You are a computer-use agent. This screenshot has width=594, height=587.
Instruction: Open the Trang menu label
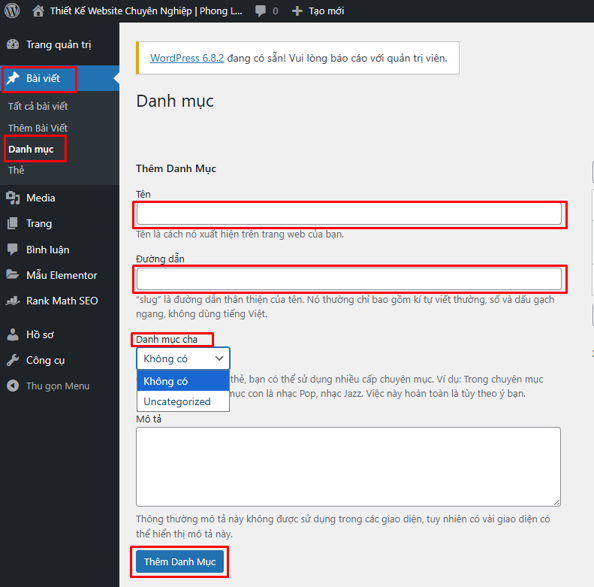tap(39, 224)
